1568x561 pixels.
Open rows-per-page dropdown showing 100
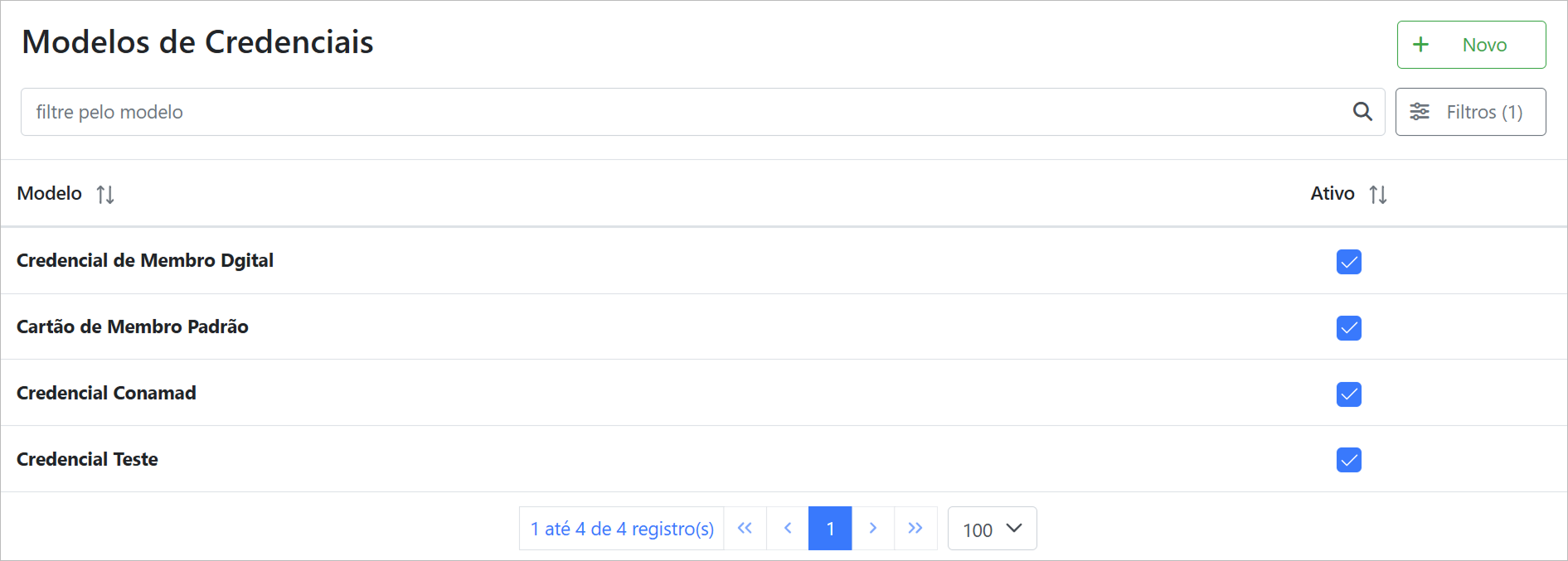click(x=992, y=529)
